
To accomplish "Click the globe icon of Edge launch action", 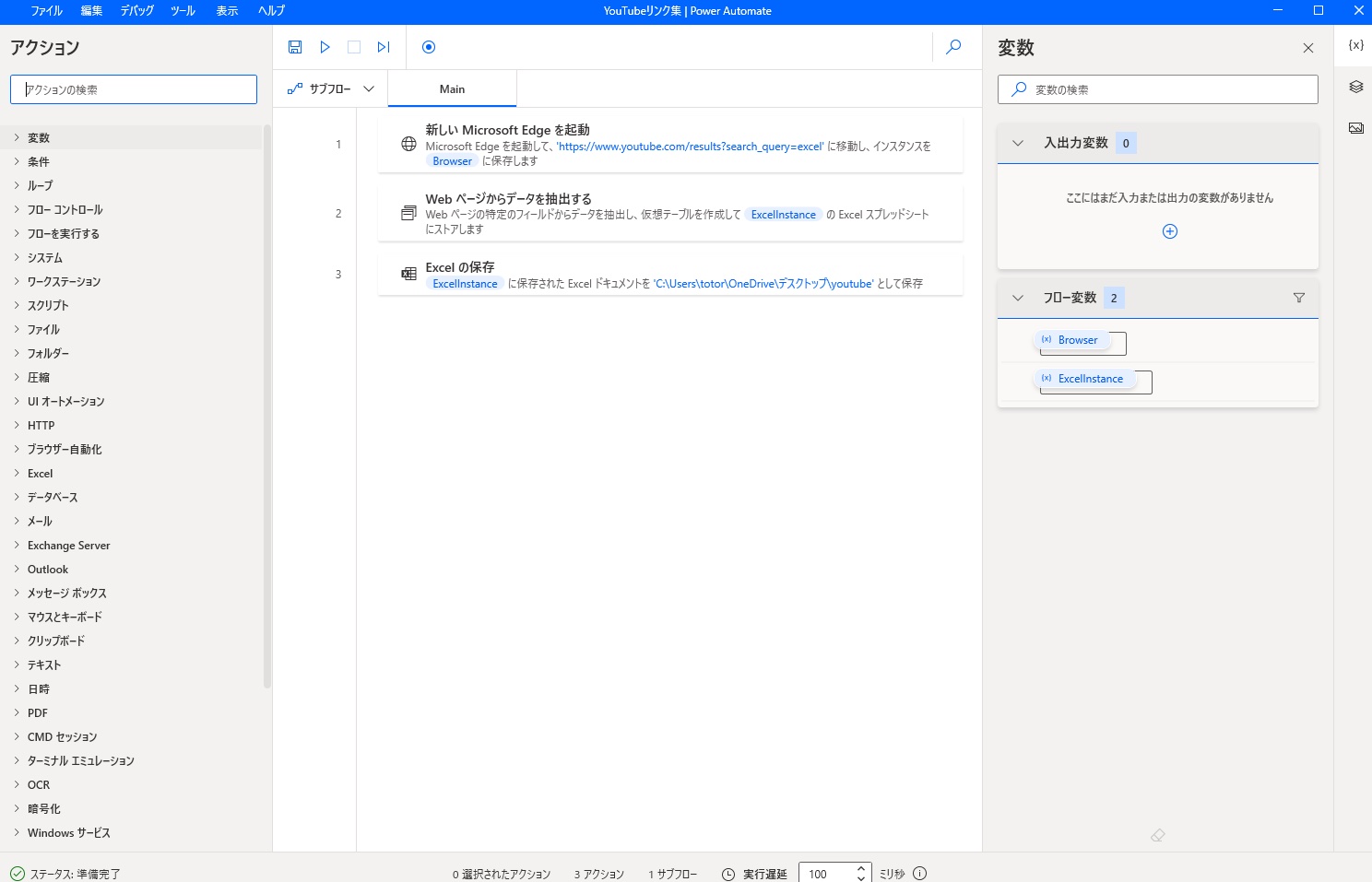I will click(408, 144).
